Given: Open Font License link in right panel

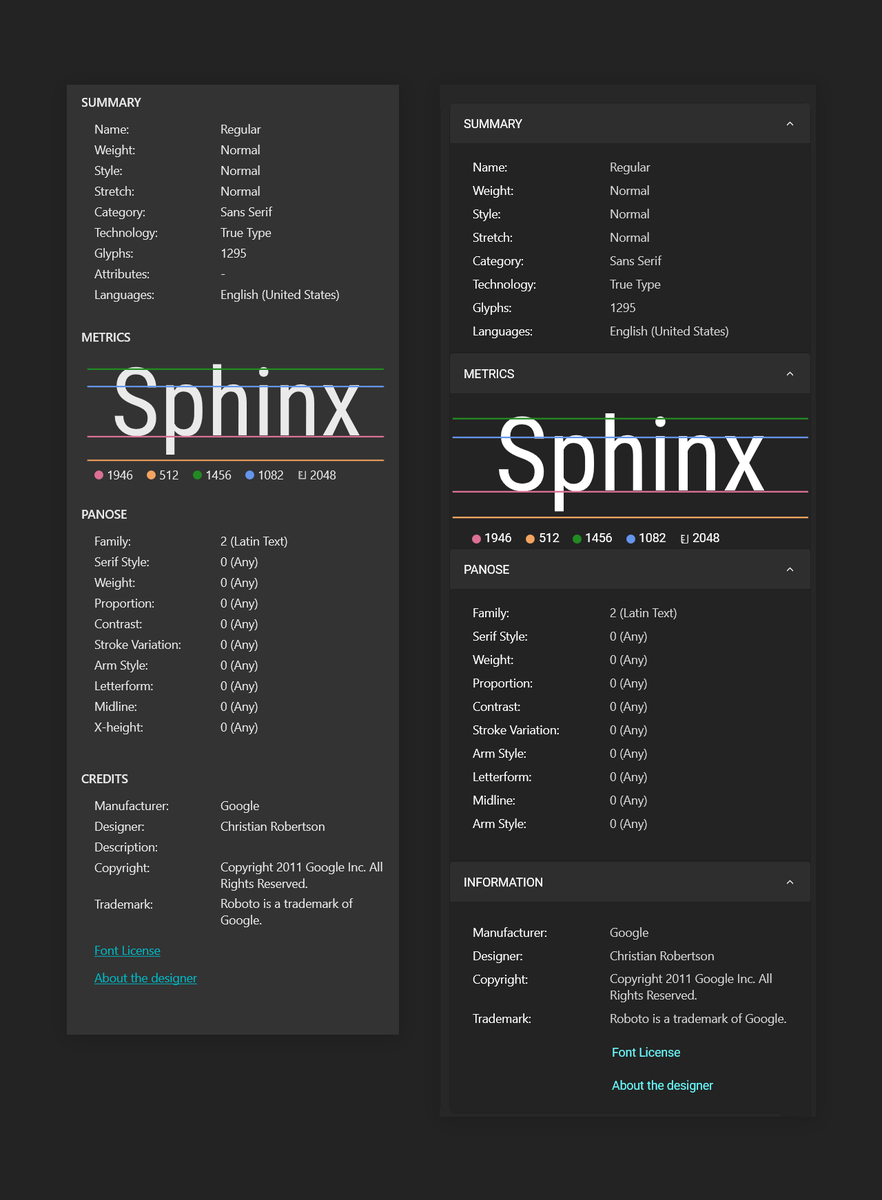Looking at the screenshot, I should click(x=646, y=1053).
